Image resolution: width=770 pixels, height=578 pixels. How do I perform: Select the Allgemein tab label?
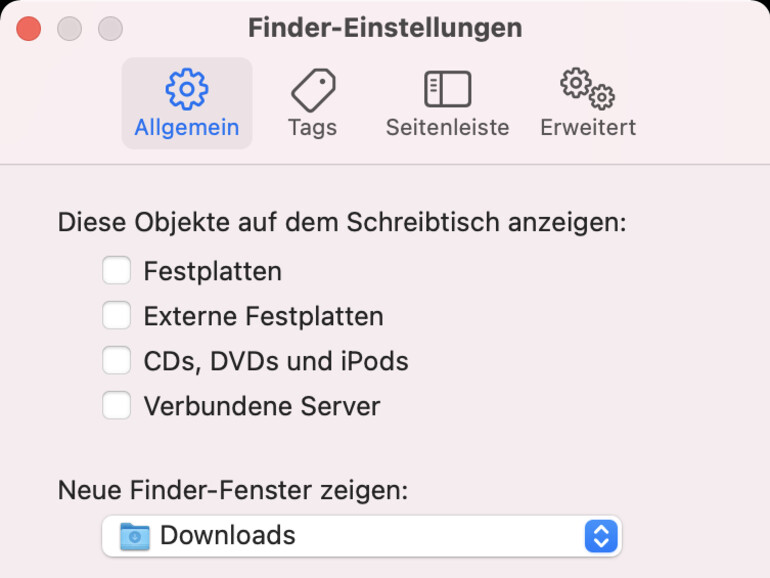(186, 128)
